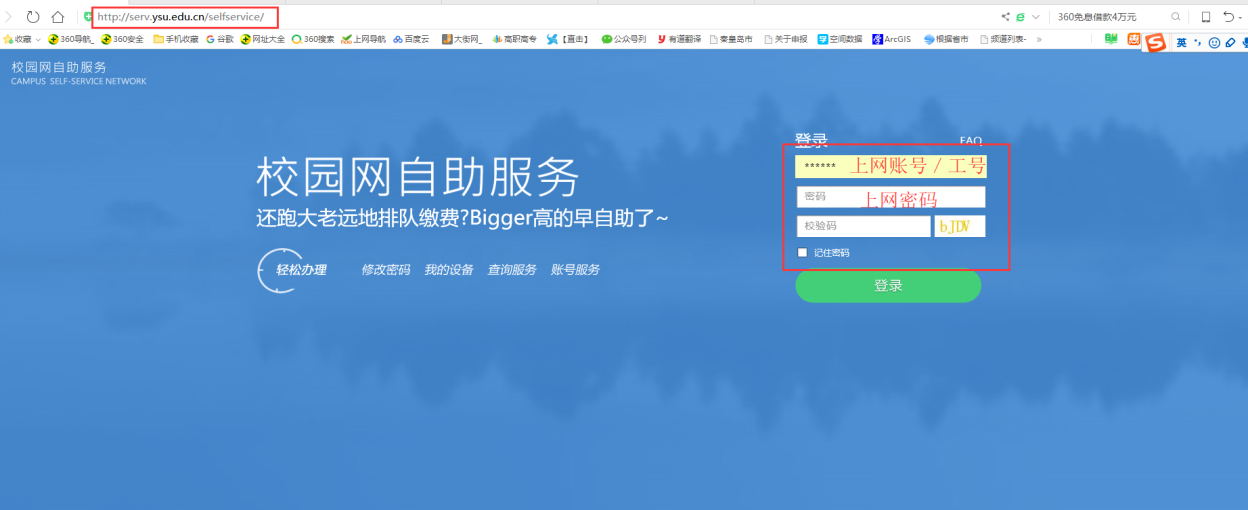1248x510 pixels.
Task: Open the 我的设备 menu item
Action: tap(448, 270)
